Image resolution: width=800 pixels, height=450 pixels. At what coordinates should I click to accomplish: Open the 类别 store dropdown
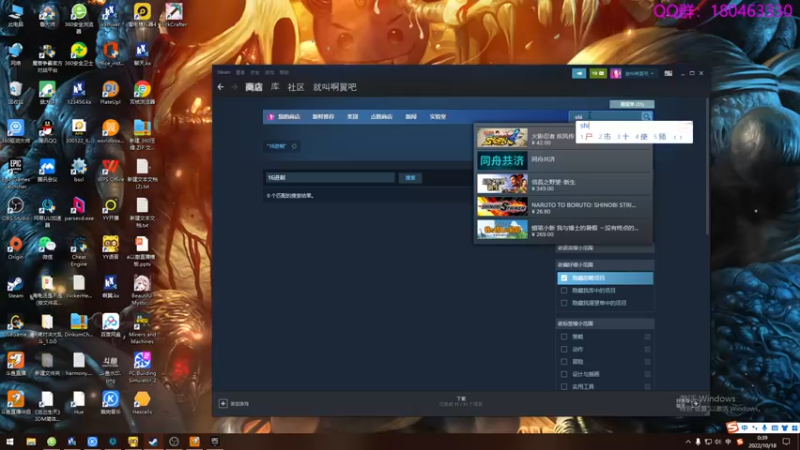353,117
